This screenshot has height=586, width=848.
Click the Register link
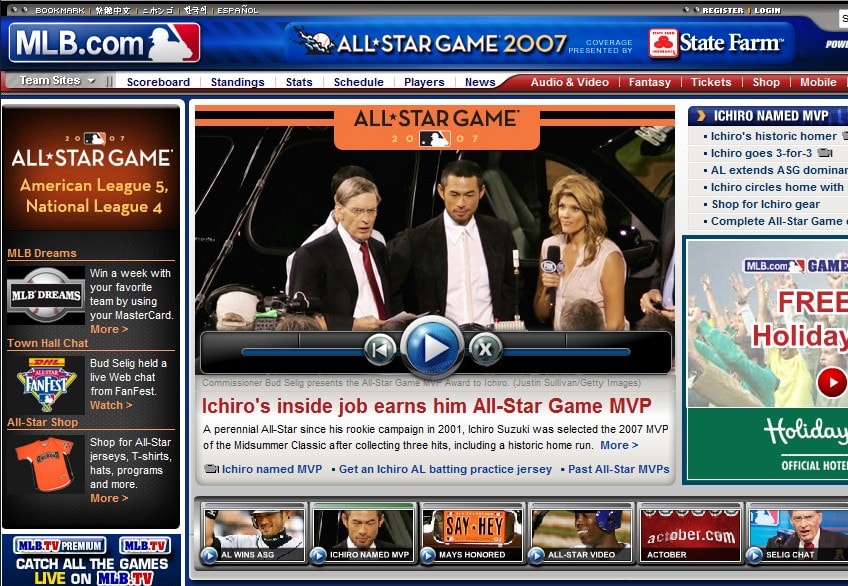tap(723, 10)
